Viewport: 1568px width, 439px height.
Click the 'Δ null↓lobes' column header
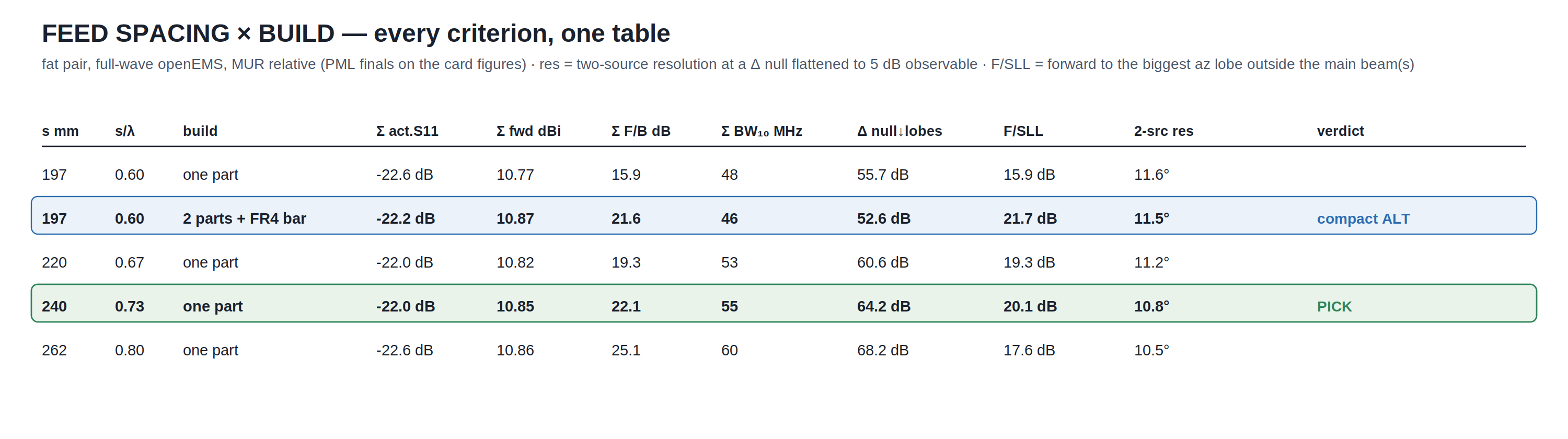pos(899,131)
